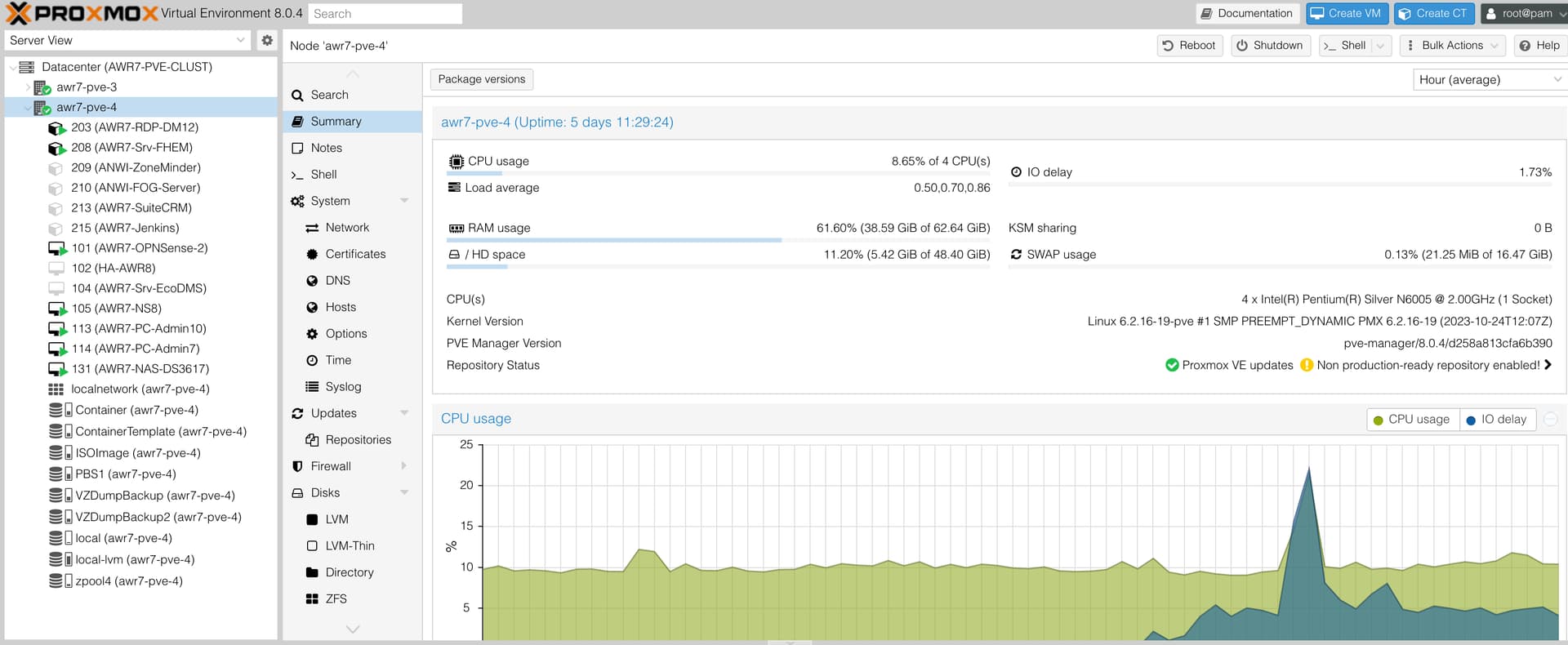Click the HD space progress bar

719,267
